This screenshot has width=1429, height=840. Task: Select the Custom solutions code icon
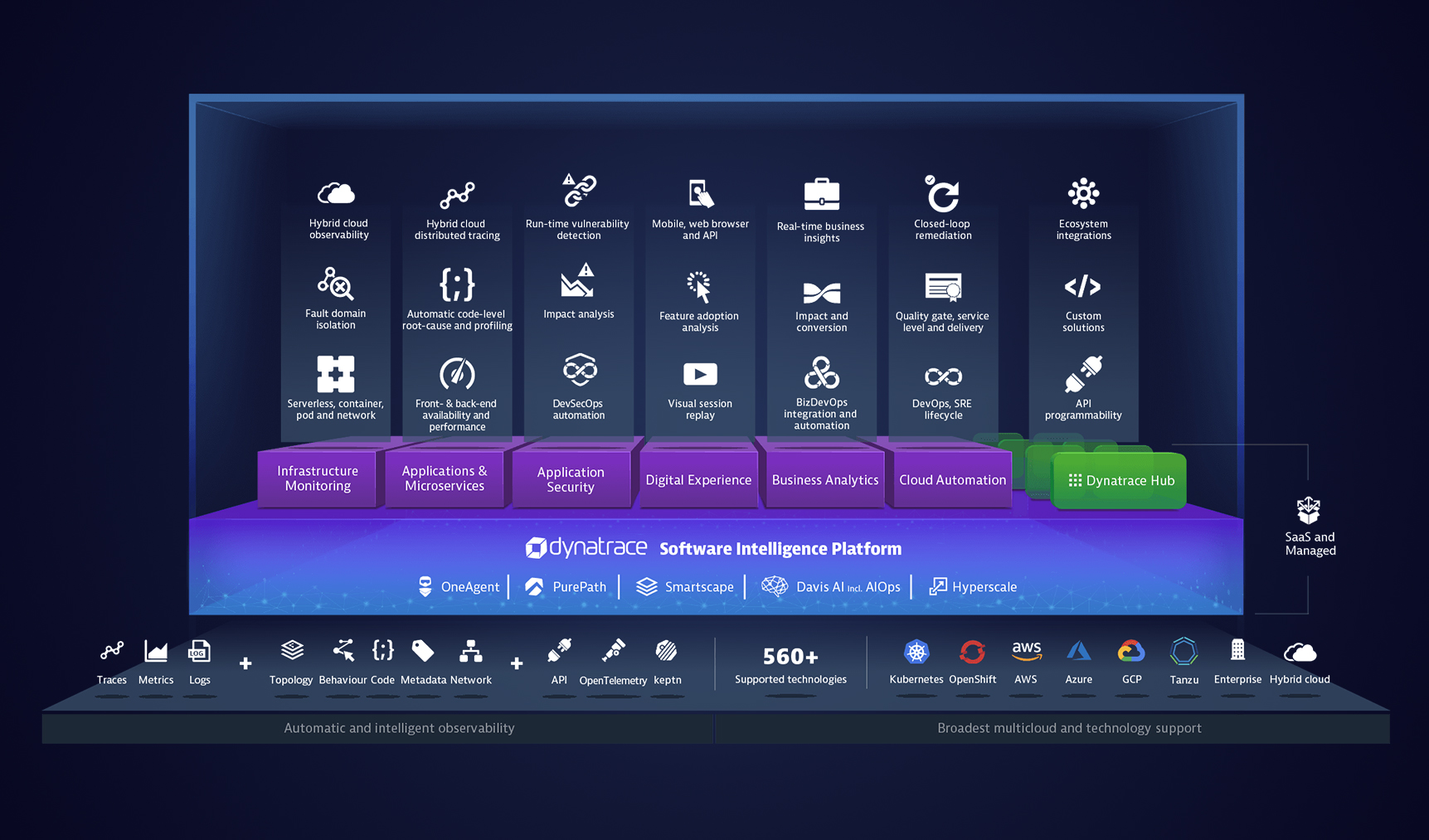click(1082, 287)
